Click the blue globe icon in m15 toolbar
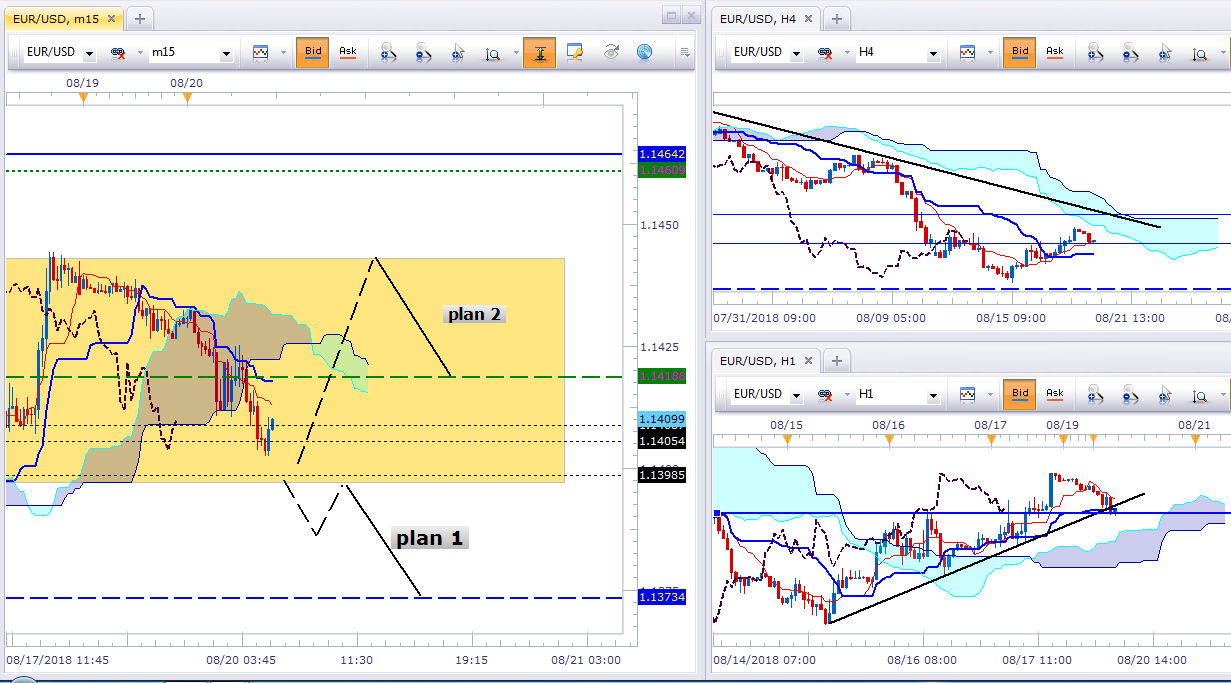The image size is (1231, 683). 644,52
